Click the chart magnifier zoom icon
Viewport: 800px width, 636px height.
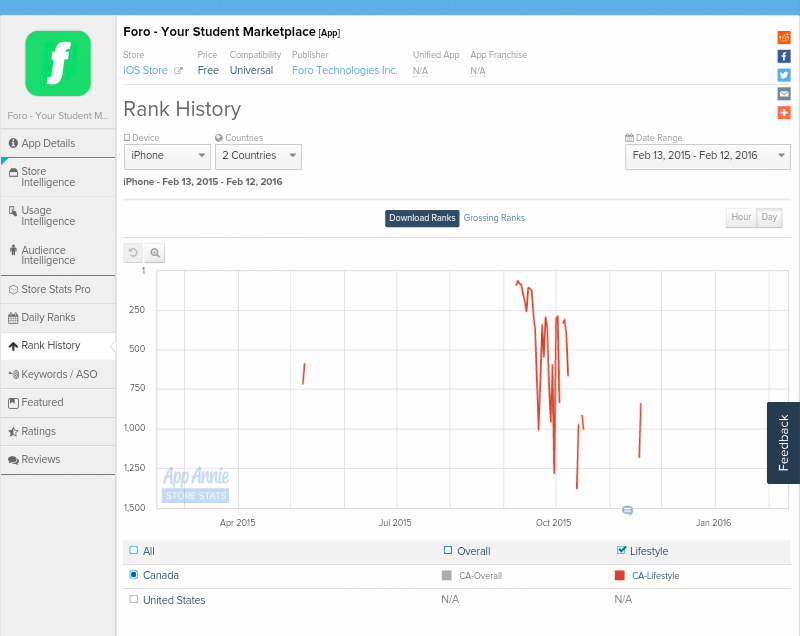(x=155, y=252)
